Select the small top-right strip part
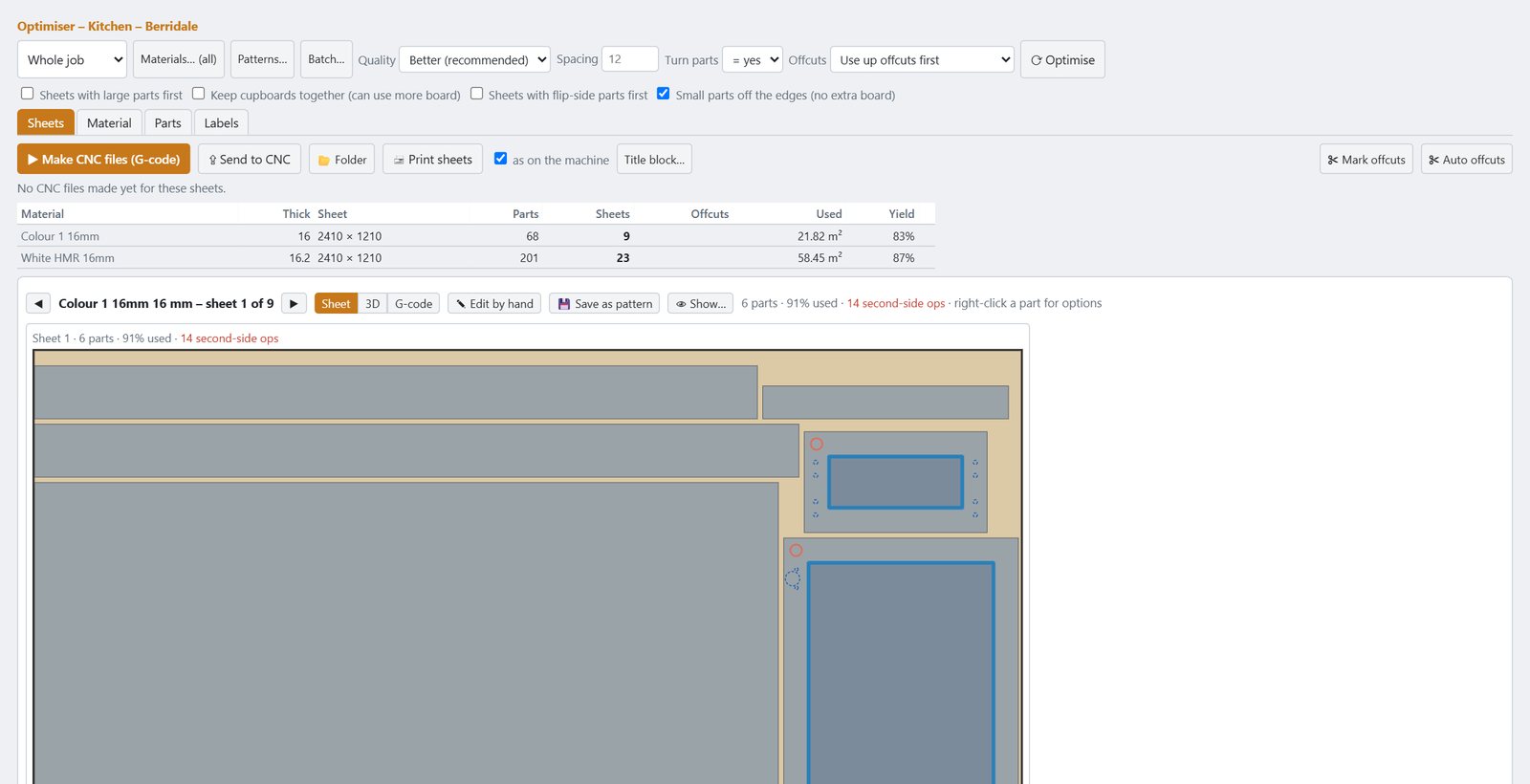Viewport: 1530px width, 784px height. coord(885,402)
